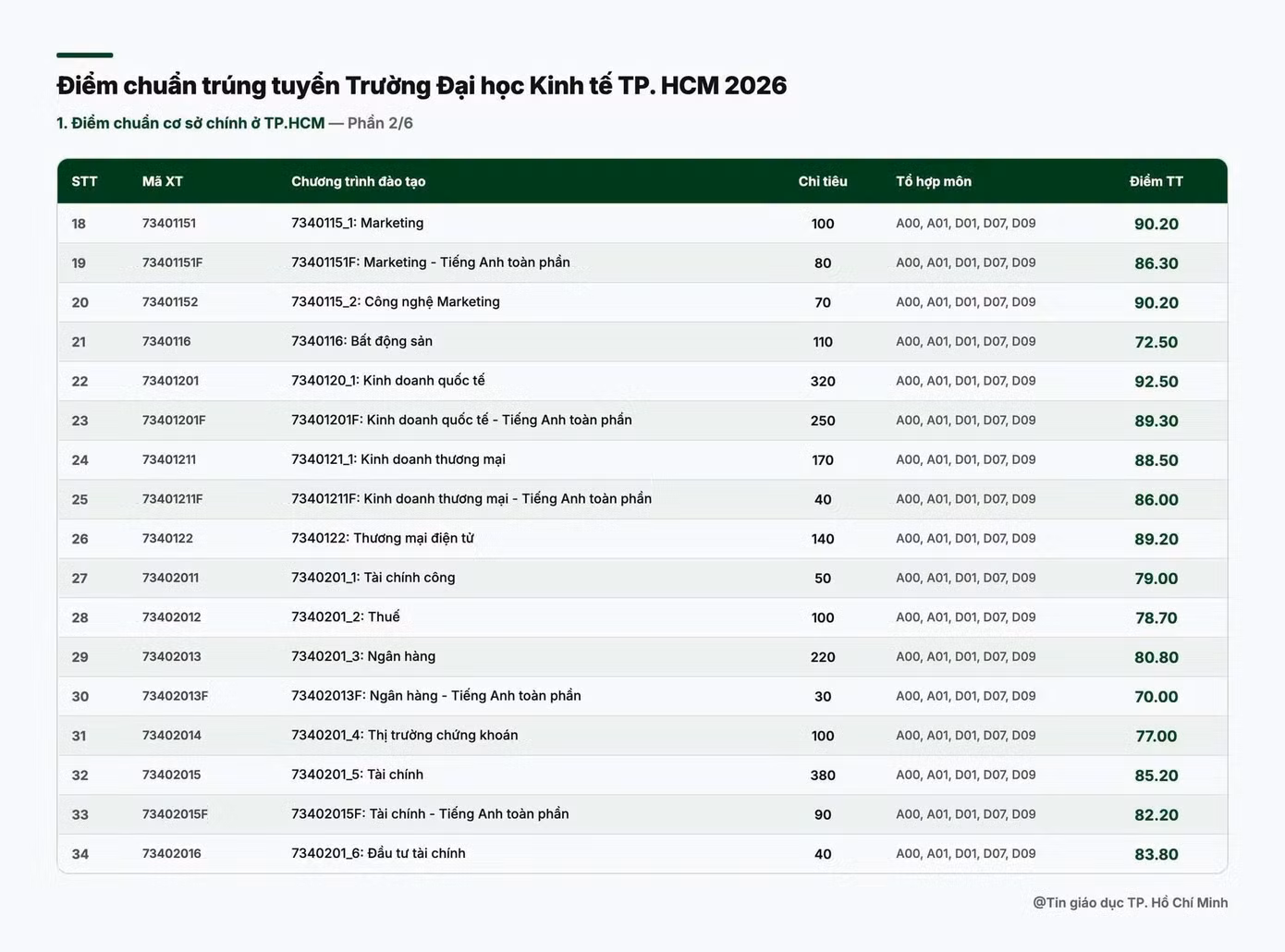Select the 7340115_1: Marketing row
1285x952 pixels.
[642, 224]
